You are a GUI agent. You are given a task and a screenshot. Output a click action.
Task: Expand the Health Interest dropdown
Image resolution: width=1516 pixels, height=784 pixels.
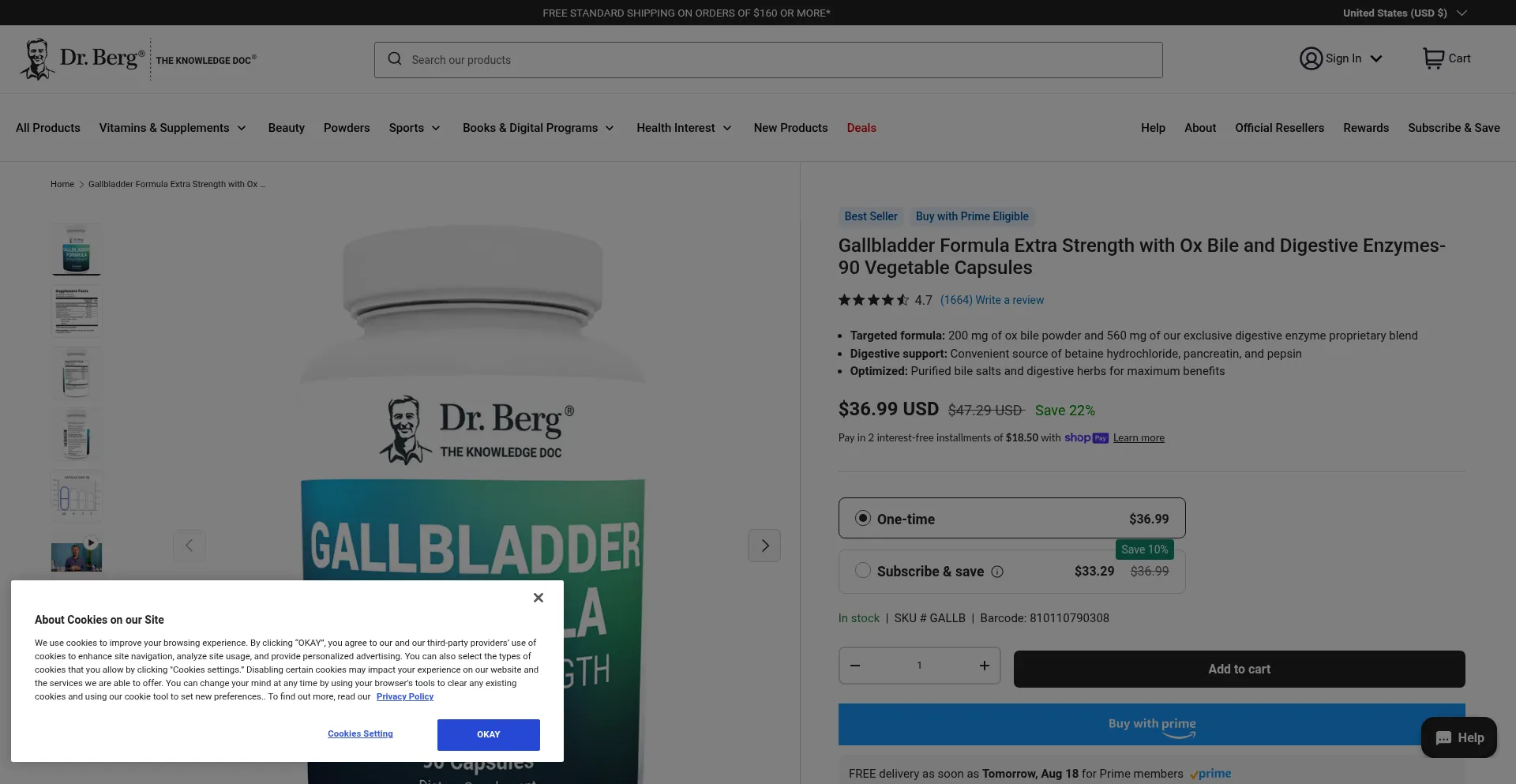coord(684,128)
